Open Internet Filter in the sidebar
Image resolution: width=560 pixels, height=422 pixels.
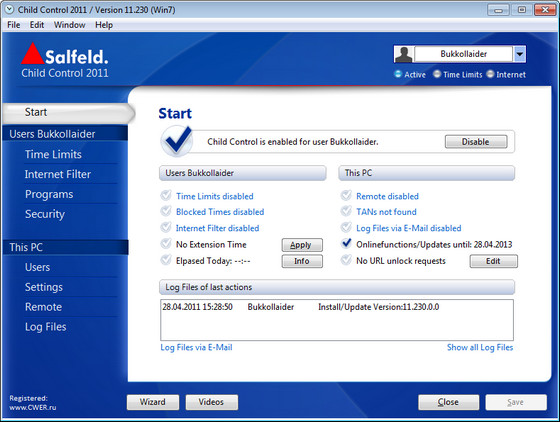[58, 174]
